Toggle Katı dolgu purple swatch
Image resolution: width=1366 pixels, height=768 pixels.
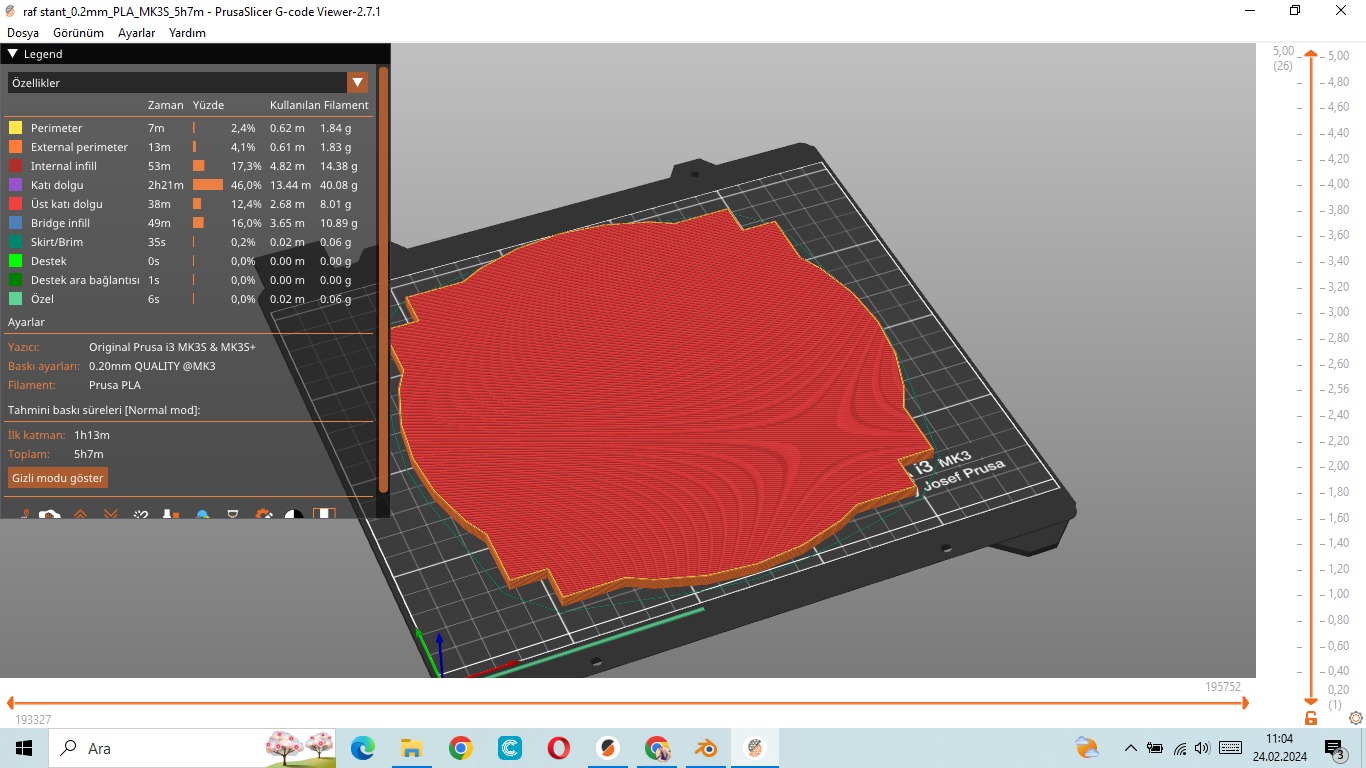coord(15,185)
